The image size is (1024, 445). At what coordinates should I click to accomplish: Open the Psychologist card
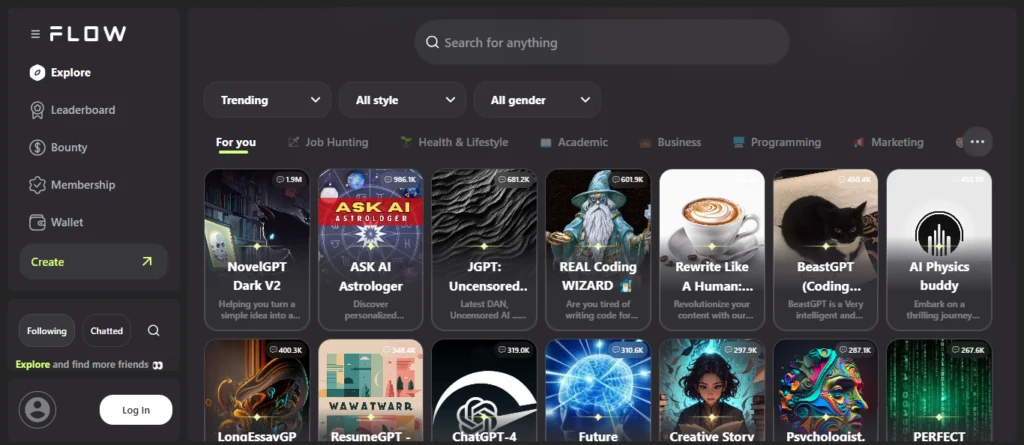[x=825, y=391]
